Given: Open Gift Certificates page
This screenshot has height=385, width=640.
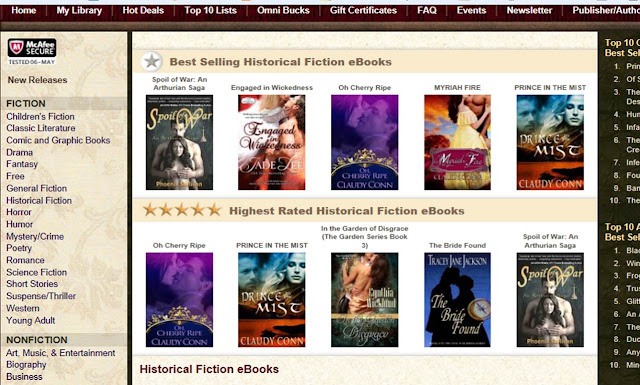Looking at the screenshot, I should tap(363, 10).
